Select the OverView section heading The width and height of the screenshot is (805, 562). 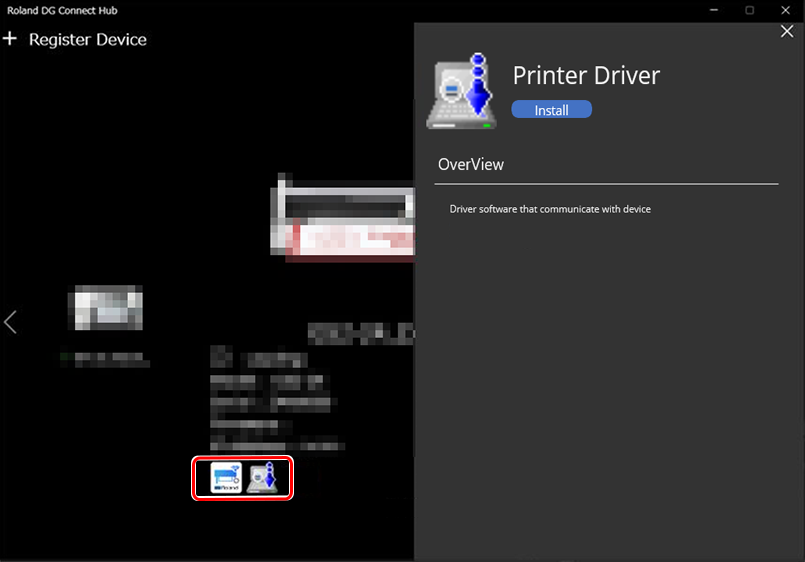click(471, 164)
